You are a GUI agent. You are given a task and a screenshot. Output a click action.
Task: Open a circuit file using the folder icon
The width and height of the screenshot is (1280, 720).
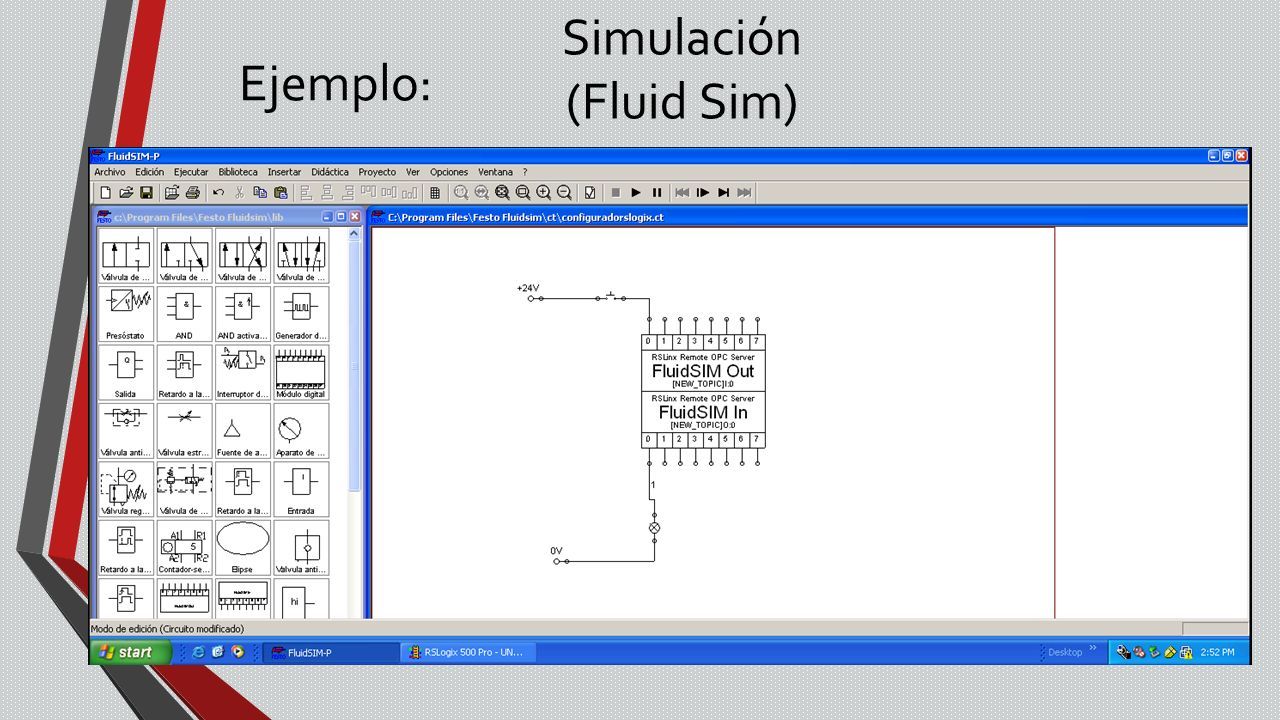(126, 192)
